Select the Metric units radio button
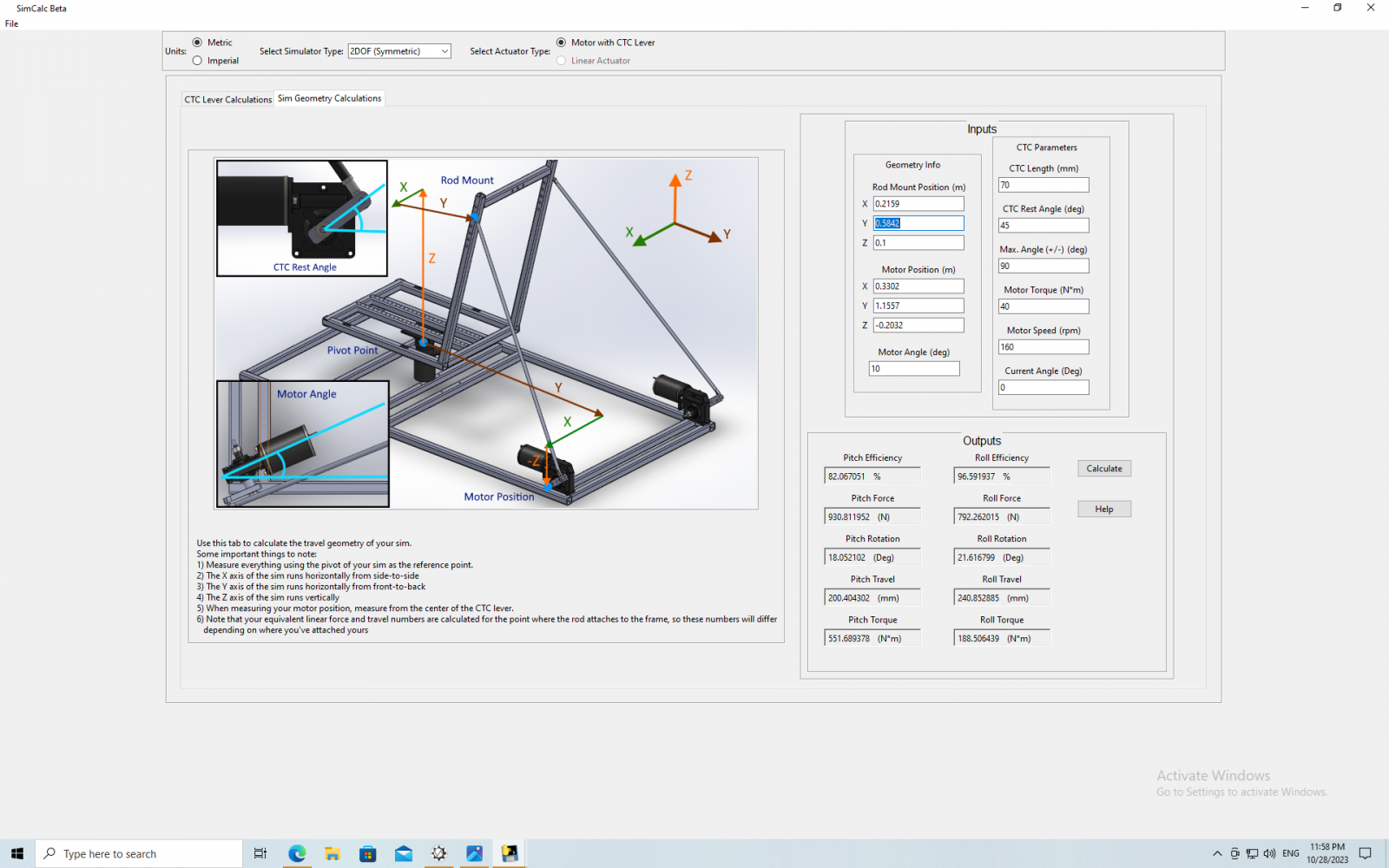The width and height of the screenshot is (1389, 868). coord(198,43)
